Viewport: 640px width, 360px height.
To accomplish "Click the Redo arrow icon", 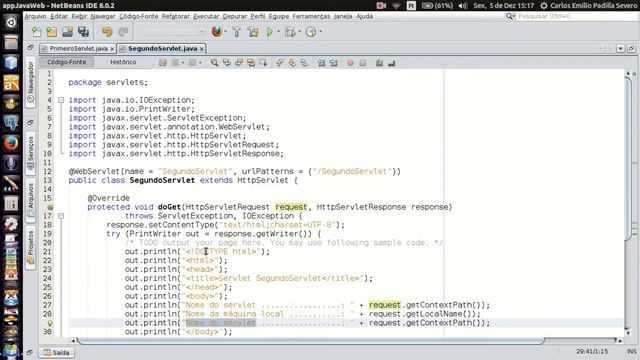I will (x=123, y=32).
